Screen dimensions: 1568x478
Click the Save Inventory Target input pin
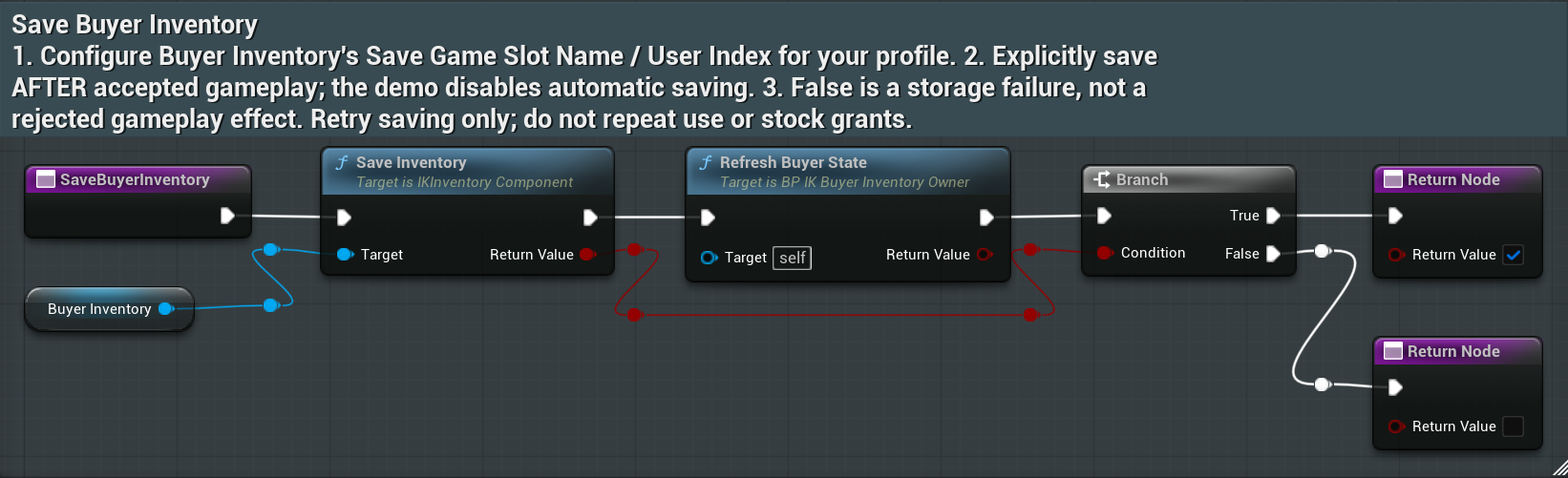click(345, 255)
